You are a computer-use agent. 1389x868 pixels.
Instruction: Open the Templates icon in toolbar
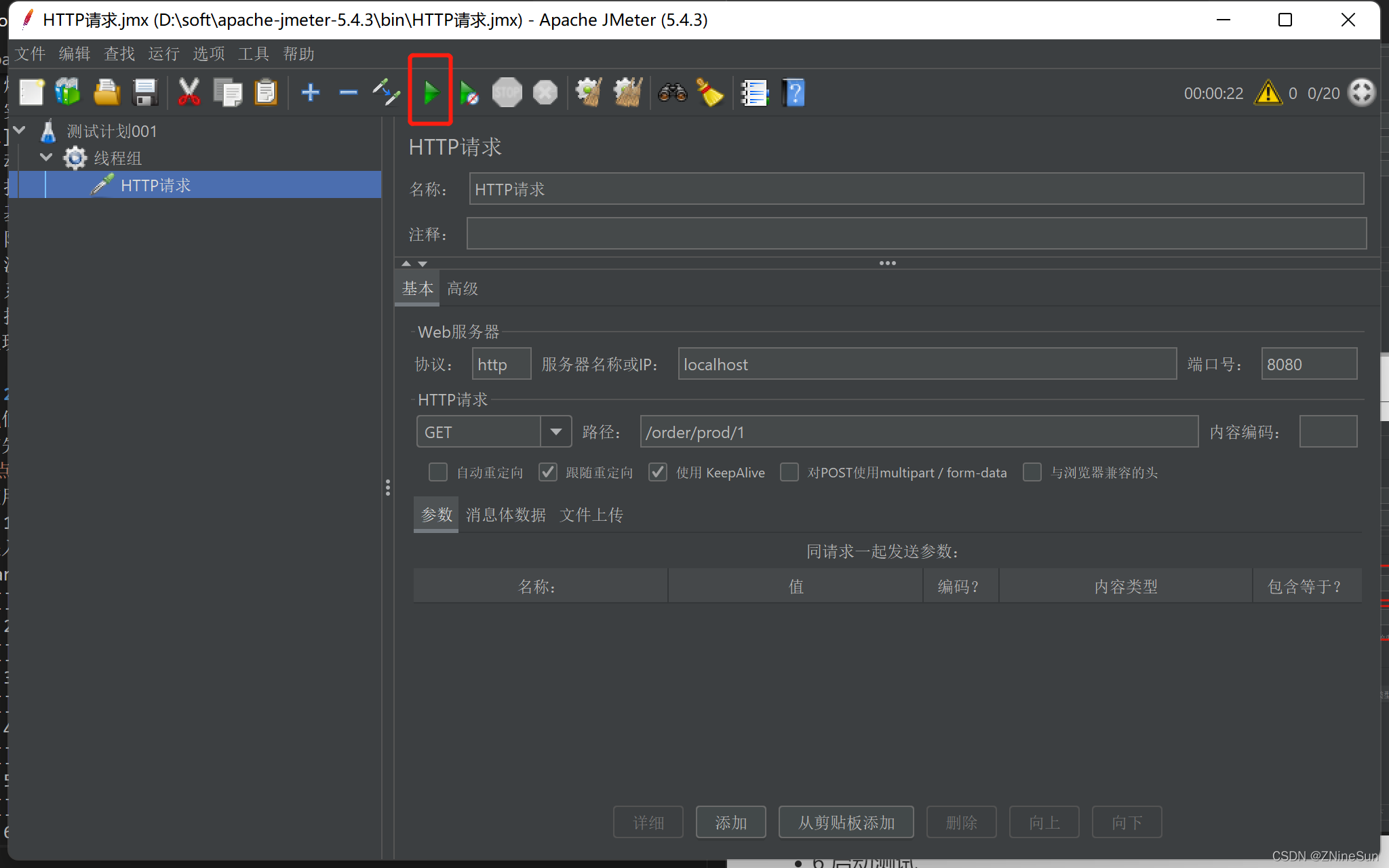click(68, 92)
